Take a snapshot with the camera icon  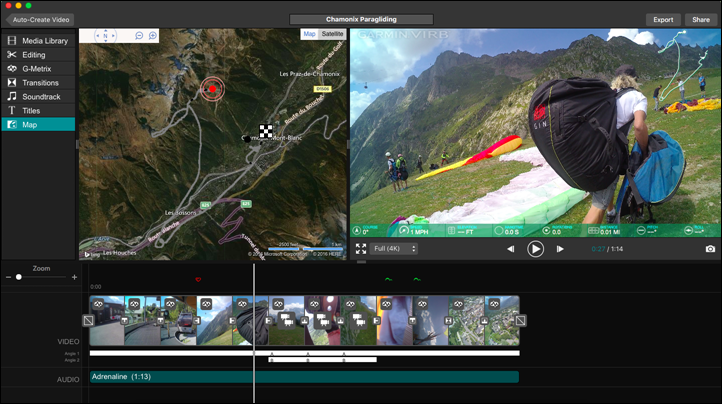[710, 249]
